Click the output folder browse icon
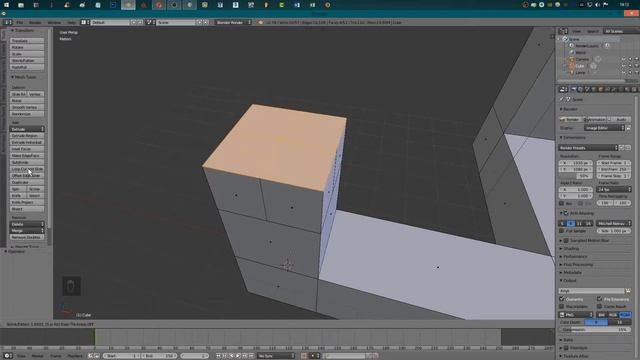 (x=628, y=291)
